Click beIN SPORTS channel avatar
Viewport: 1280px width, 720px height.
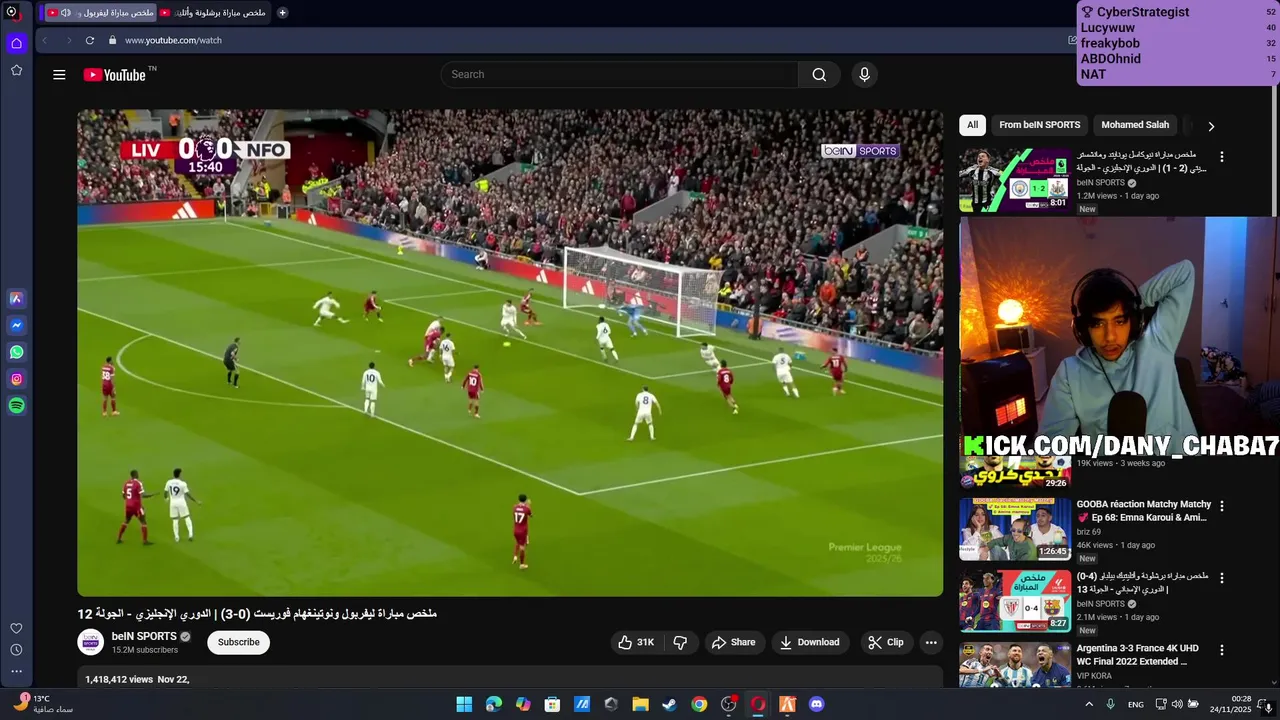(91, 642)
